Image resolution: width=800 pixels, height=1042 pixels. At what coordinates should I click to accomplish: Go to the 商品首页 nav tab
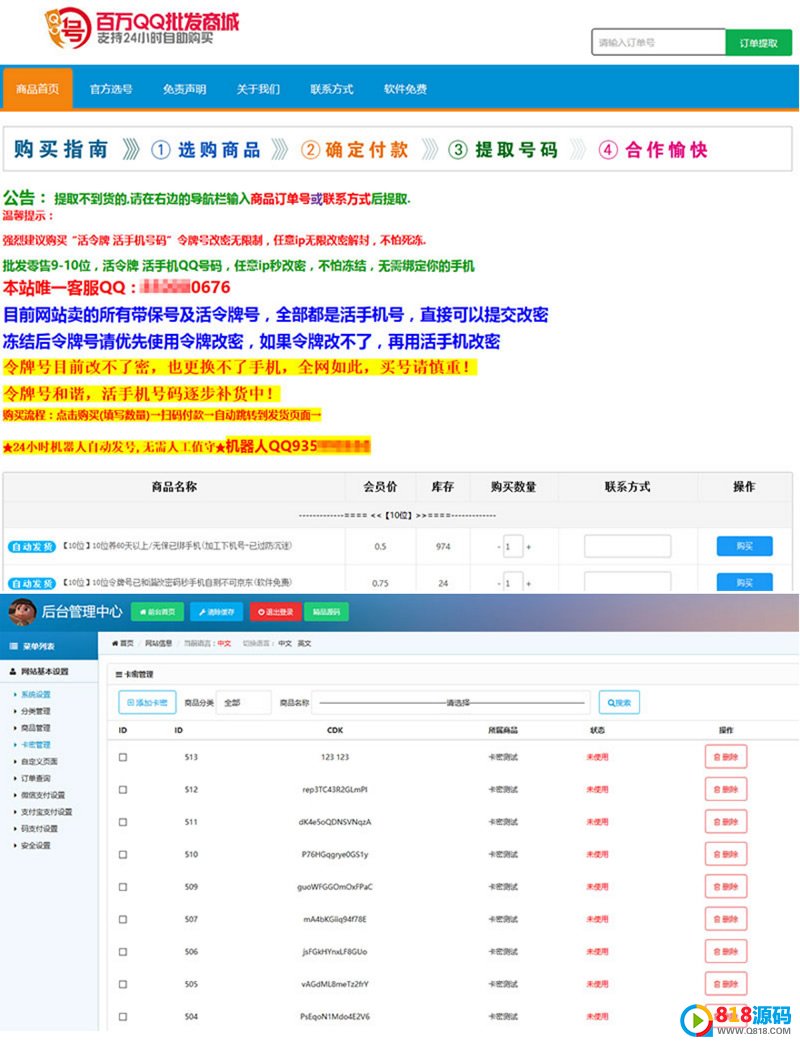tap(38, 88)
